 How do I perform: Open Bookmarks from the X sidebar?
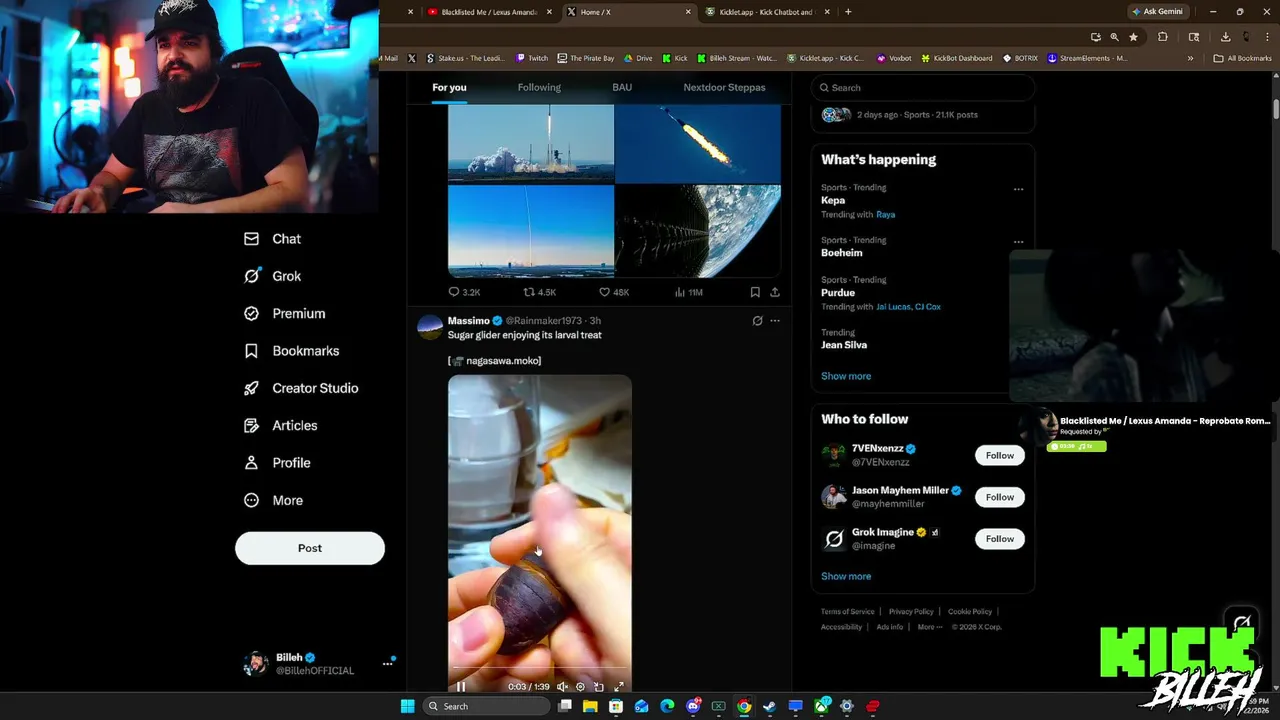point(292,351)
